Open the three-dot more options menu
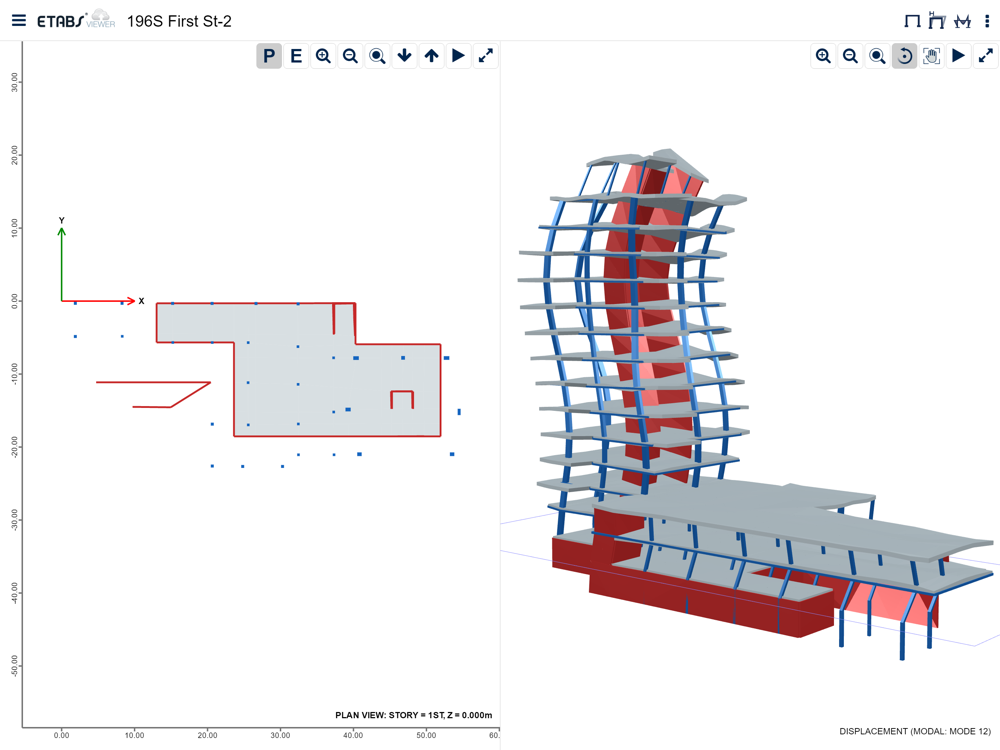The width and height of the screenshot is (1000, 750). 987,21
